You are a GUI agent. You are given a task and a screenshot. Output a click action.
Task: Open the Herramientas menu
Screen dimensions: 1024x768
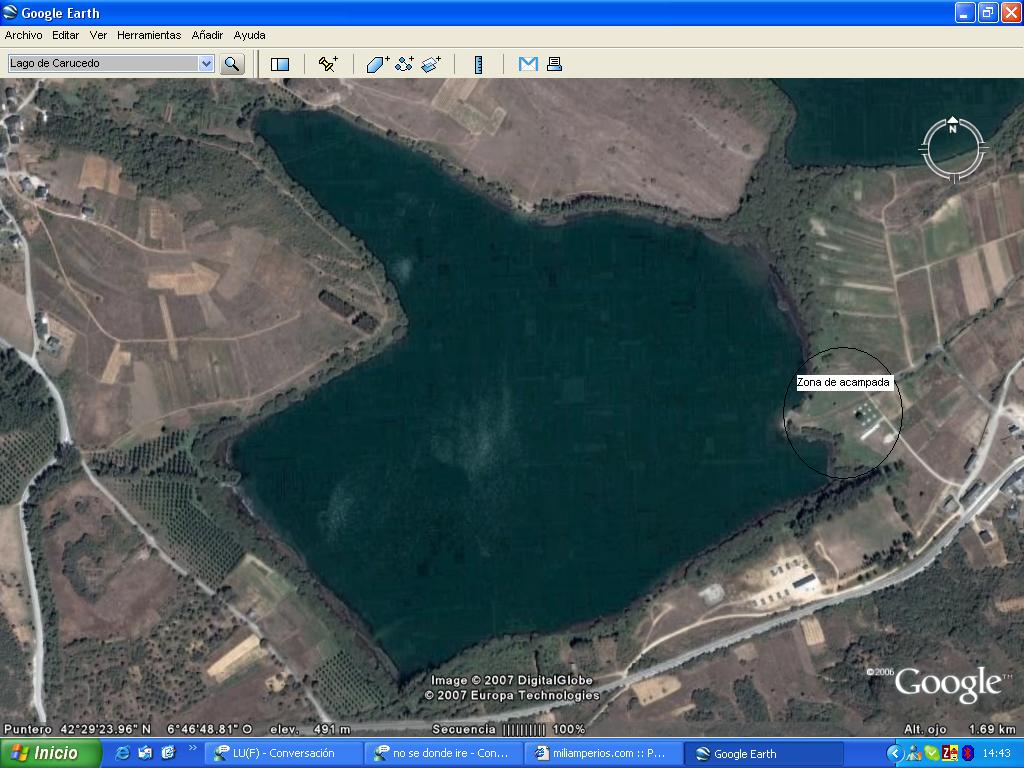[x=149, y=35]
